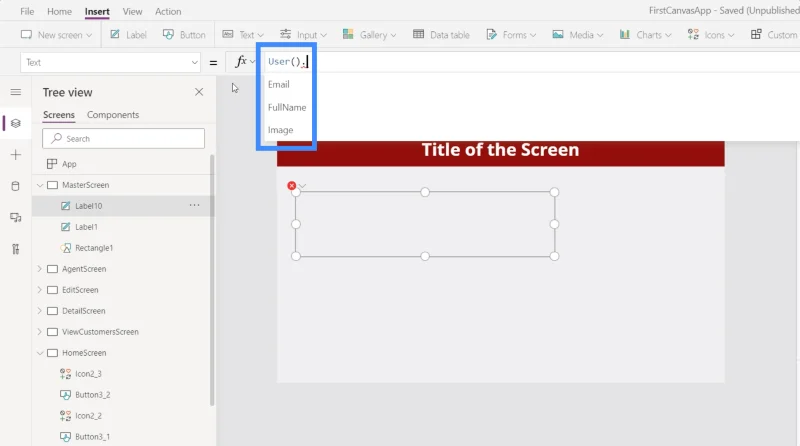Select HomeScreen in the tree

click(84, 353)
